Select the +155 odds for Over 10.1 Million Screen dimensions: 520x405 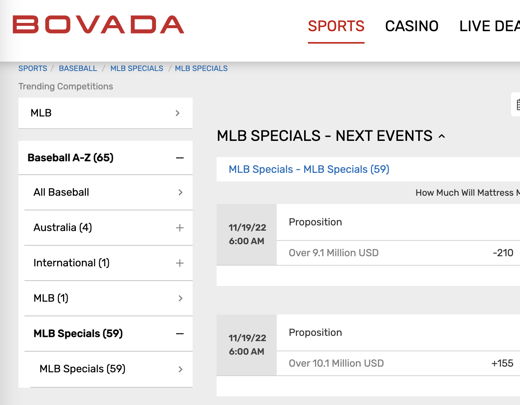(502, 363)
